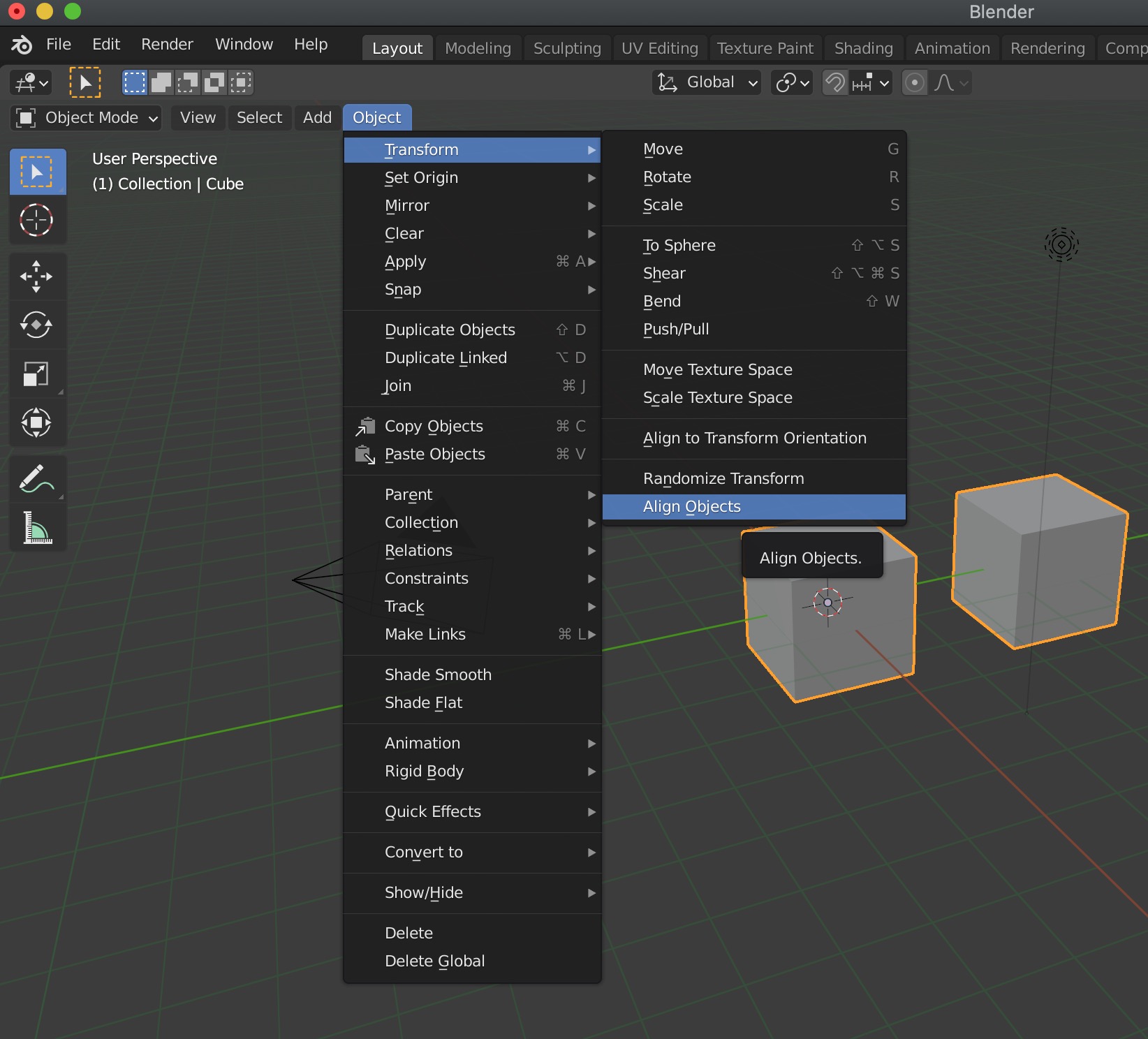Open the pivot point dropdown
Screen dimensions: 1148x1039
point(792,82)
